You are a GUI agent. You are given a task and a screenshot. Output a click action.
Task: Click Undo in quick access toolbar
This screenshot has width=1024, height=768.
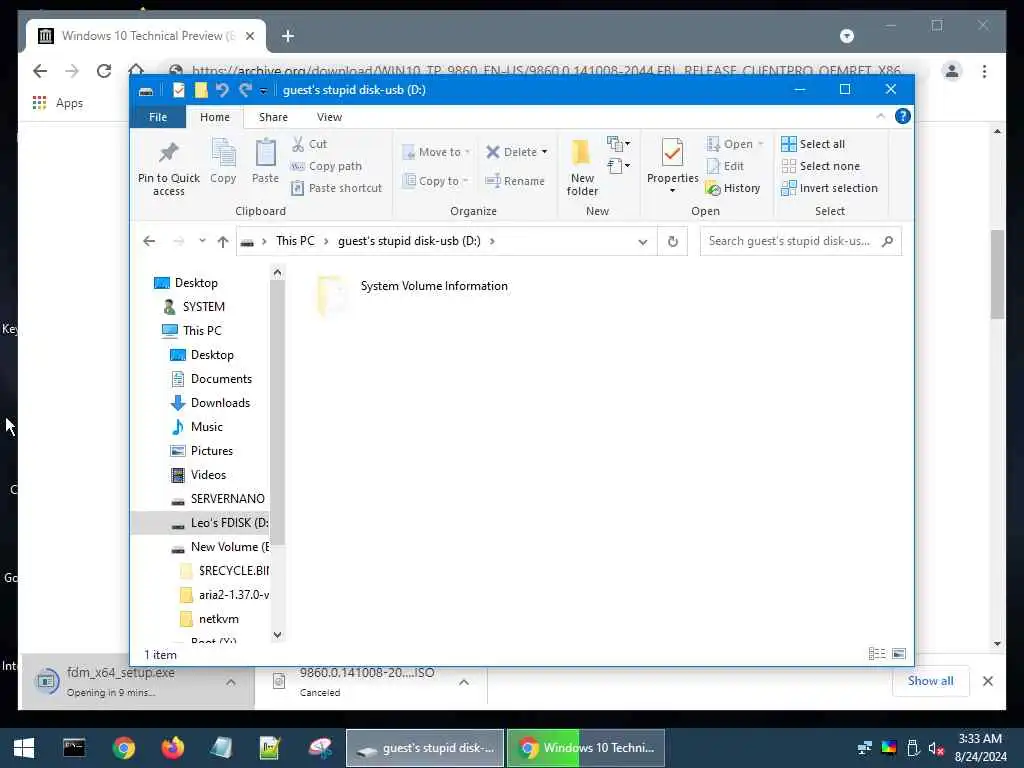(x=222, y=89)
